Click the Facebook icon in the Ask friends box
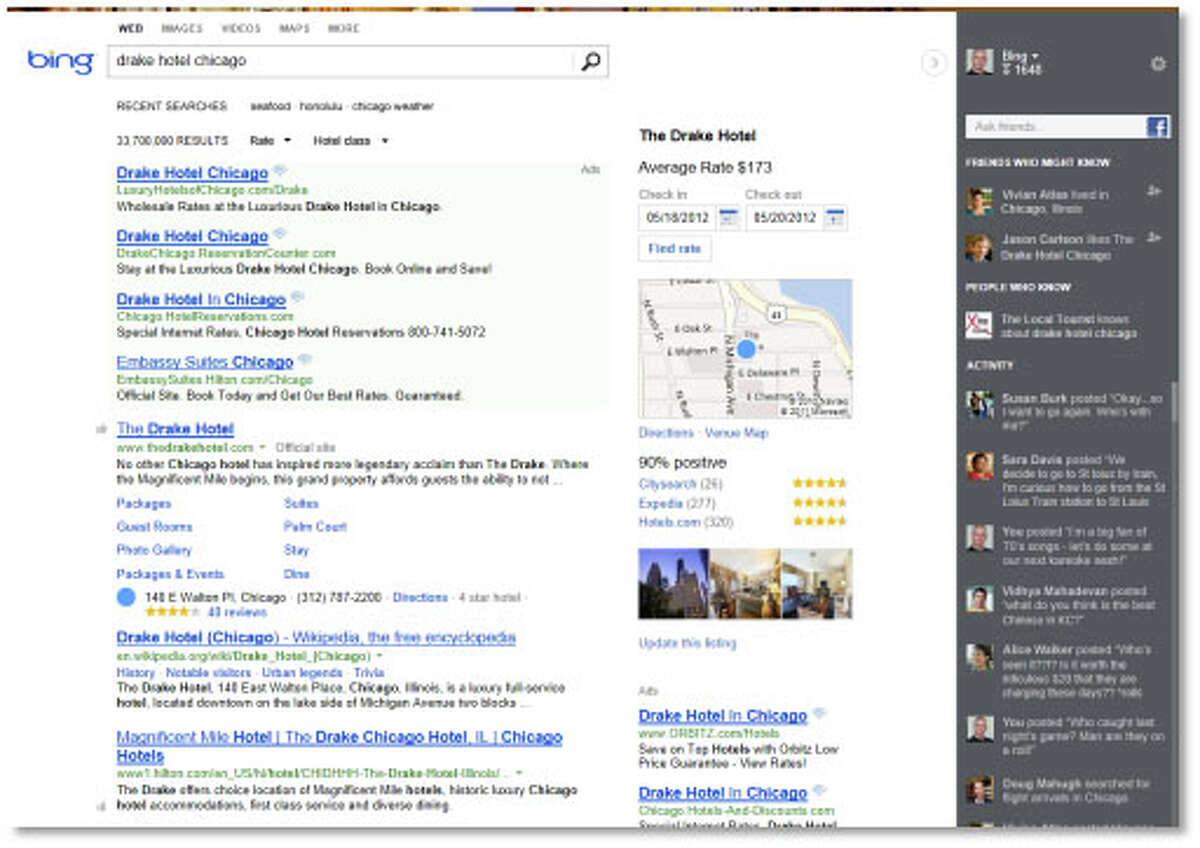Image resolution: width=1200 pixels, height=848 pixels. pyautogui.click(x=1157, y=127)
